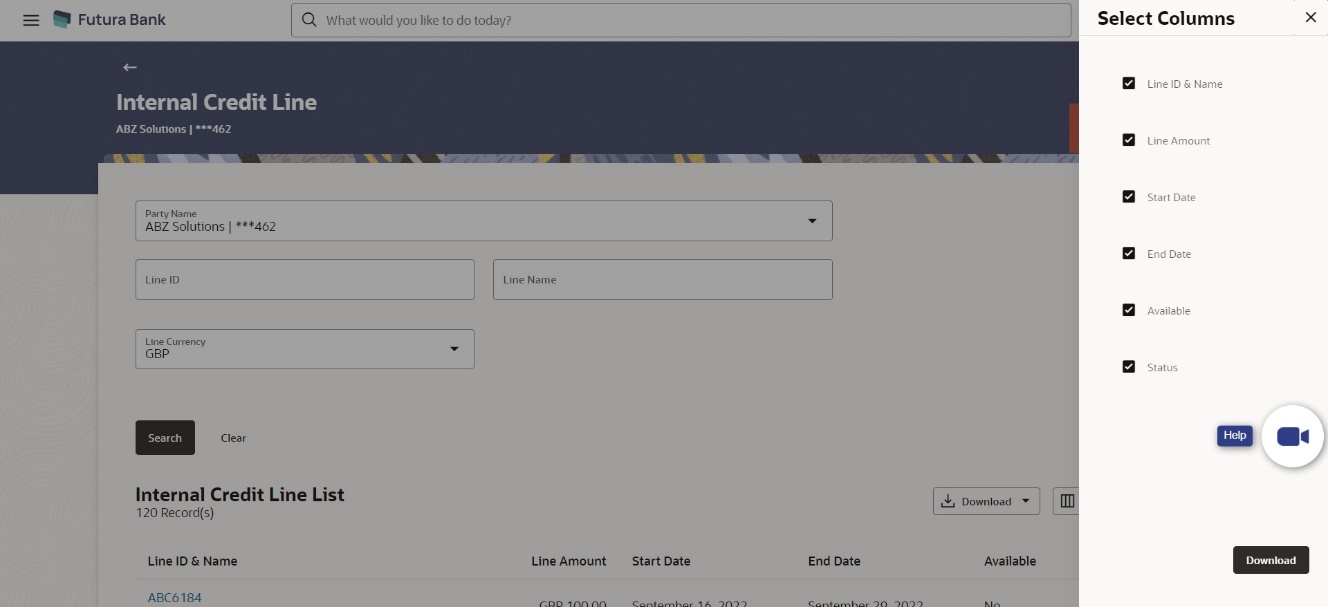This screenshot has height=607, width=1328.
Task: Click the top search bar field
Action: click(x=681, y=20)
